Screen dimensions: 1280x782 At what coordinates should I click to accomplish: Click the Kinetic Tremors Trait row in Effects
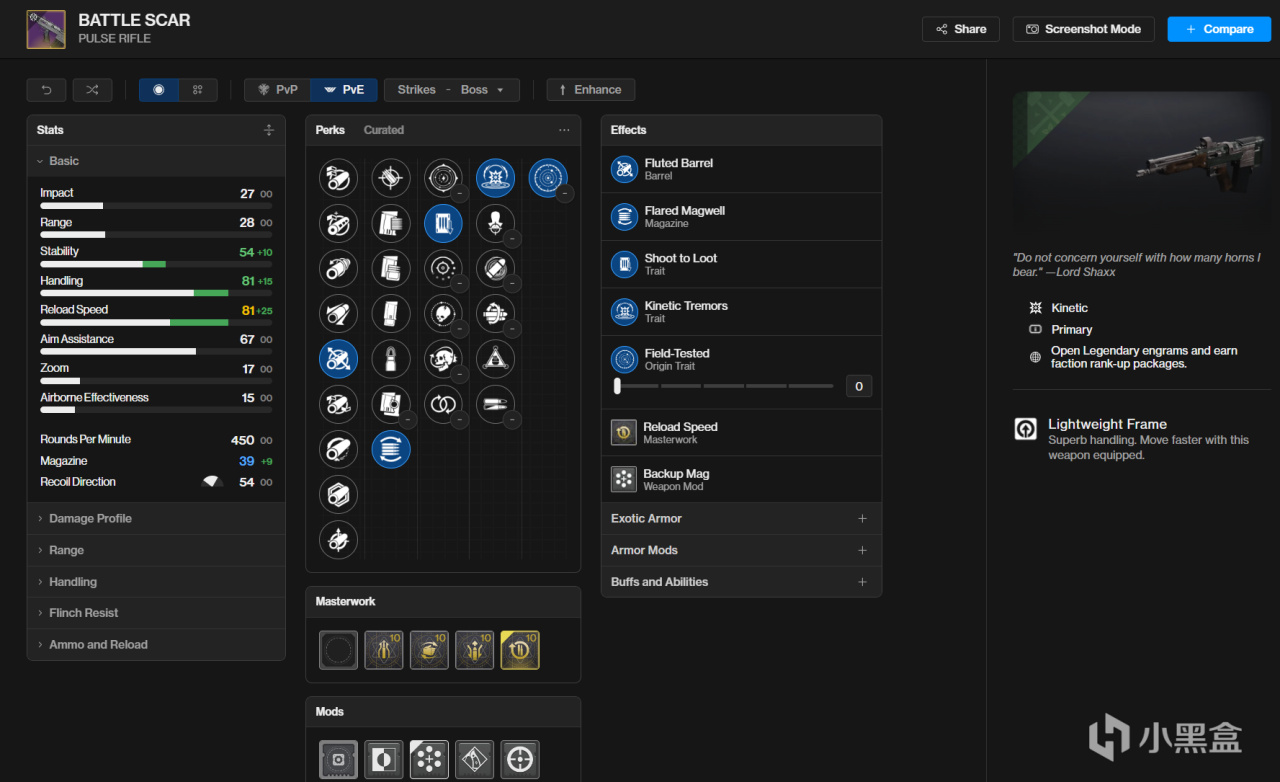coord(741,312)
